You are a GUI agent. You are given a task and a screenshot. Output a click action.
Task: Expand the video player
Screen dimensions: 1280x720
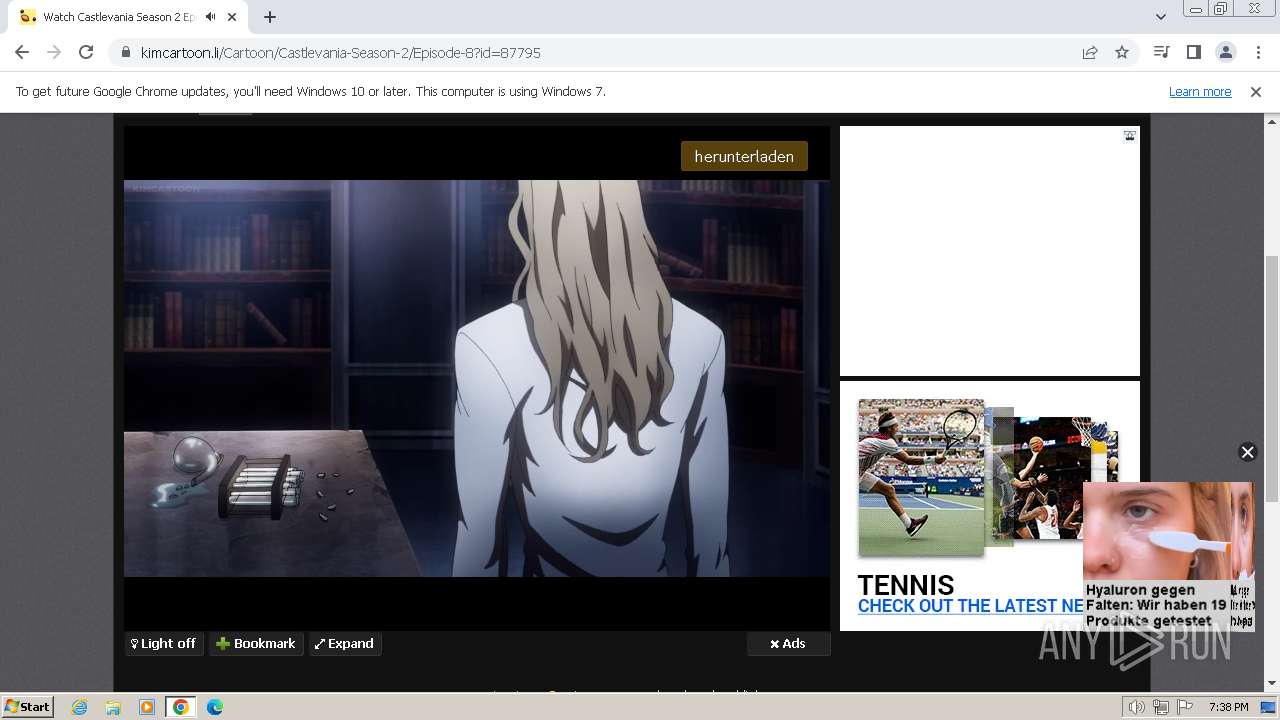(345, 644)
